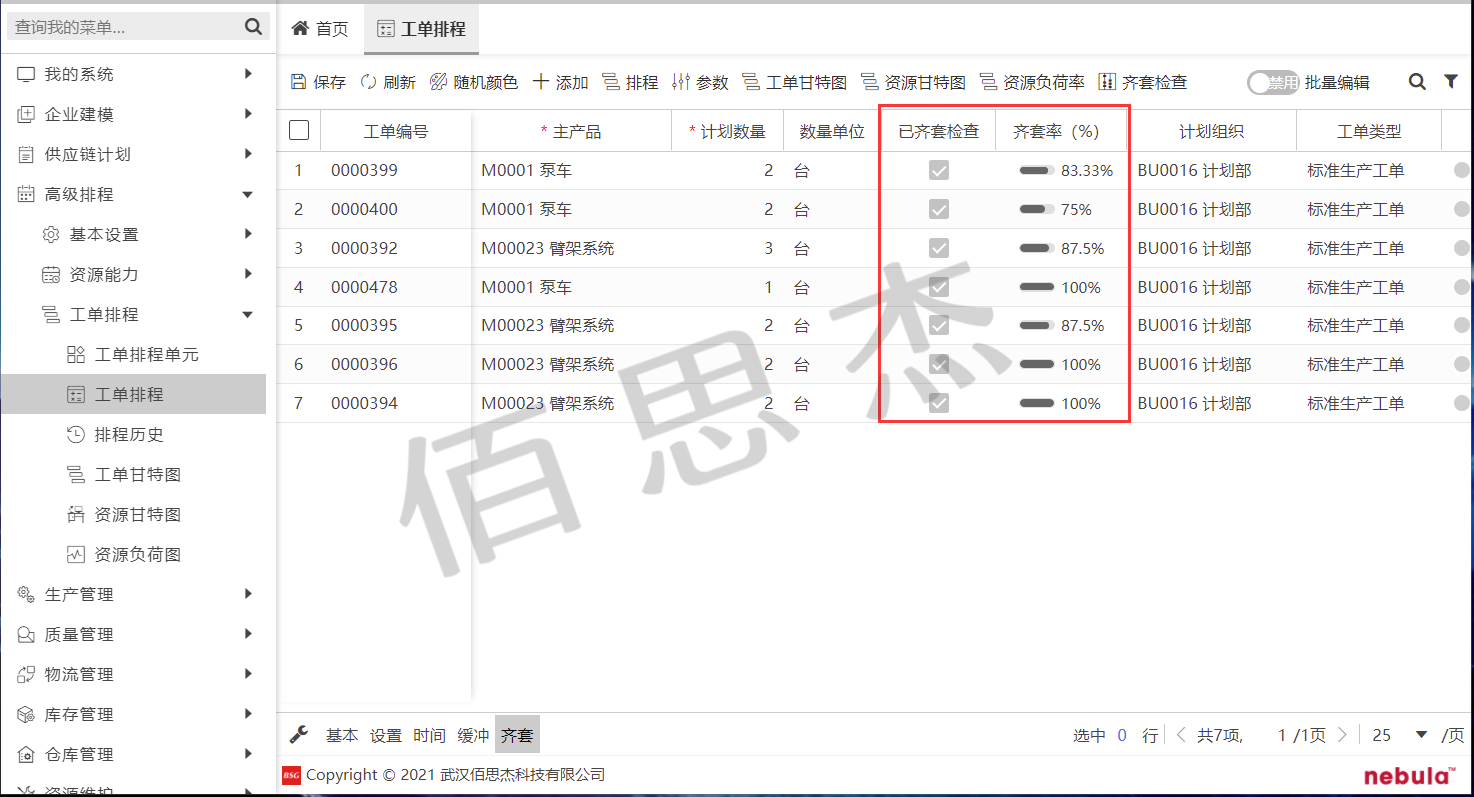Expand the 质量管理 menu arrow
This screenshot has width=1474, height=797.
click(x=248, y=633)
